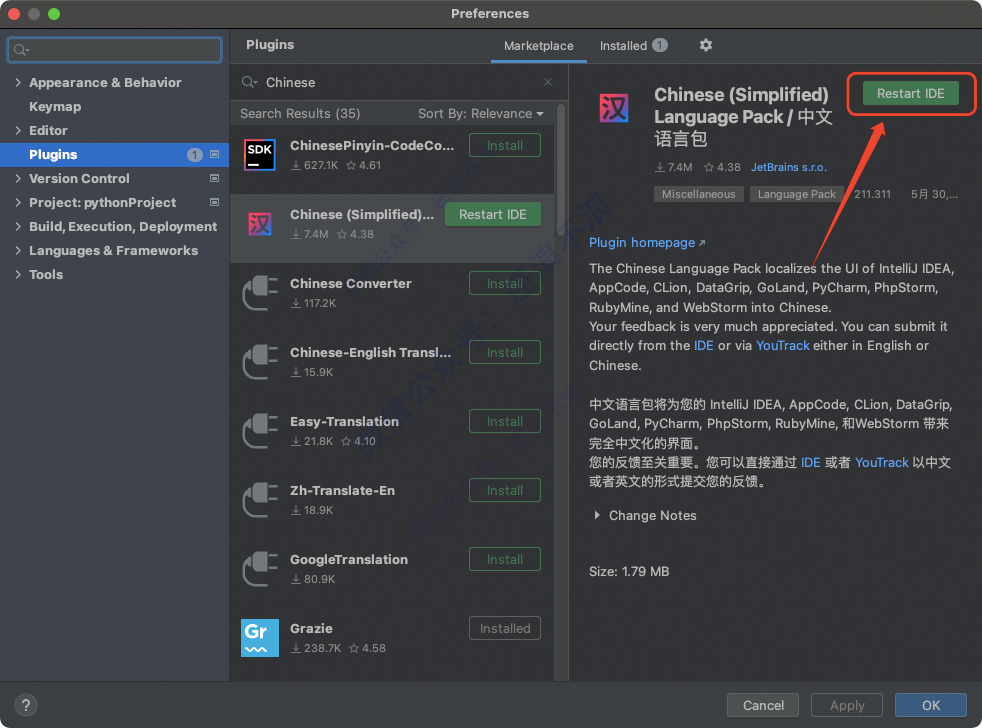Image resolution: width=982 pixels, height=728 pixels.
Task: Click the Apply button
Action: coord(847,705)
